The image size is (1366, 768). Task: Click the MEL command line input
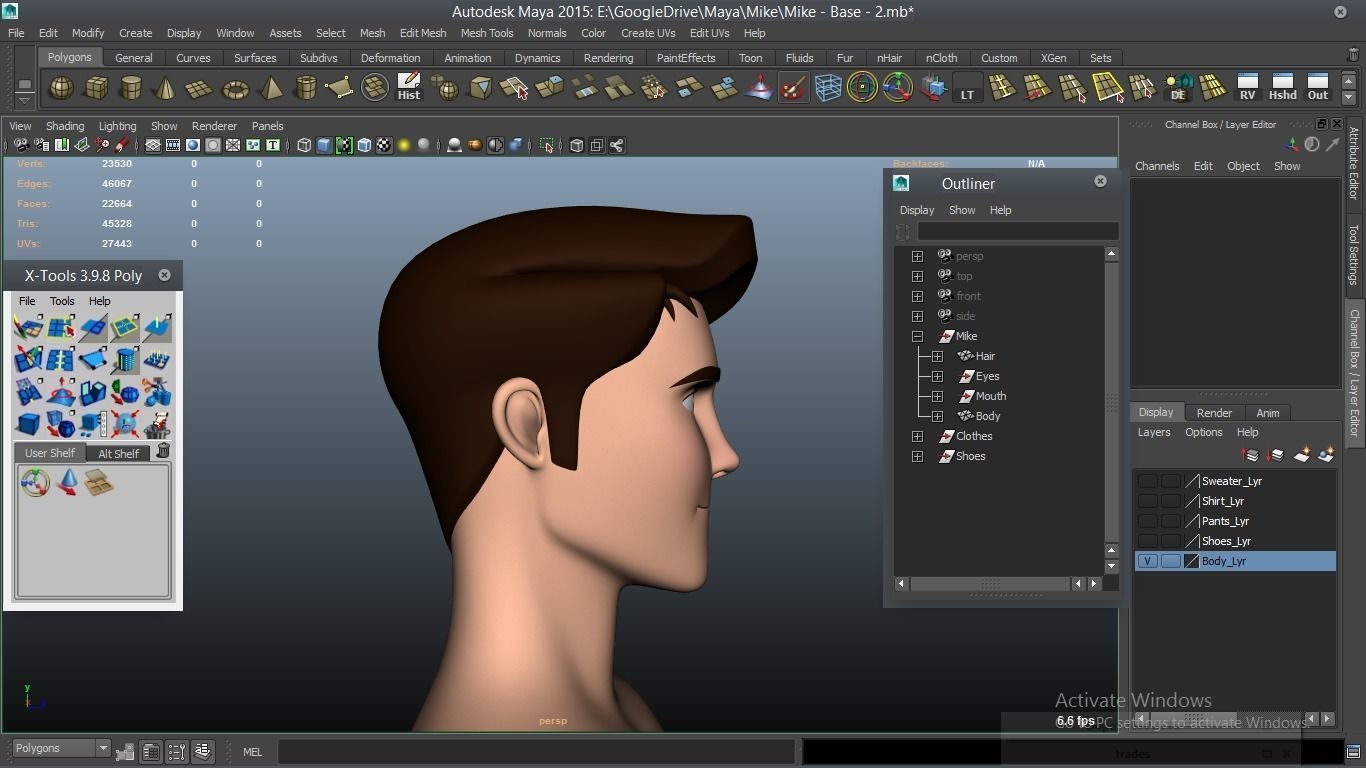536,752
